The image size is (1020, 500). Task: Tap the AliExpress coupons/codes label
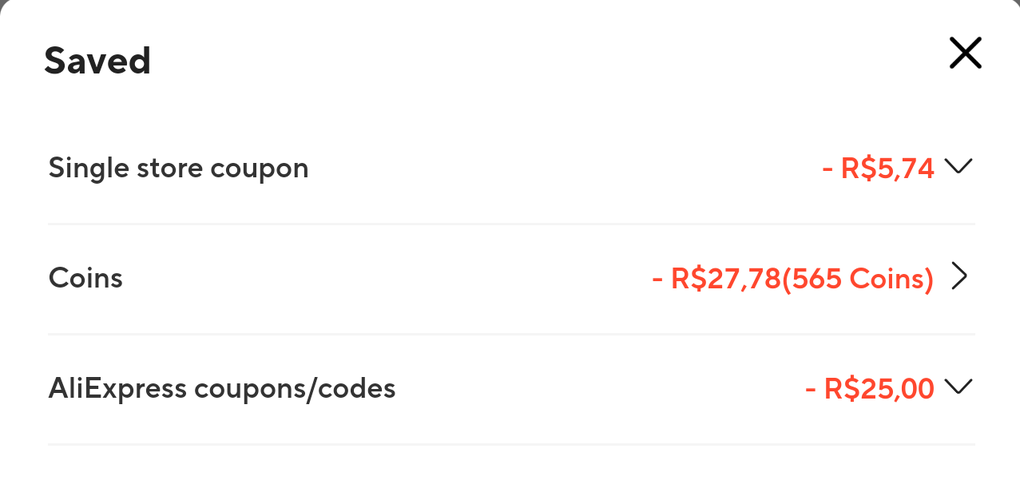tap(222, 388)
